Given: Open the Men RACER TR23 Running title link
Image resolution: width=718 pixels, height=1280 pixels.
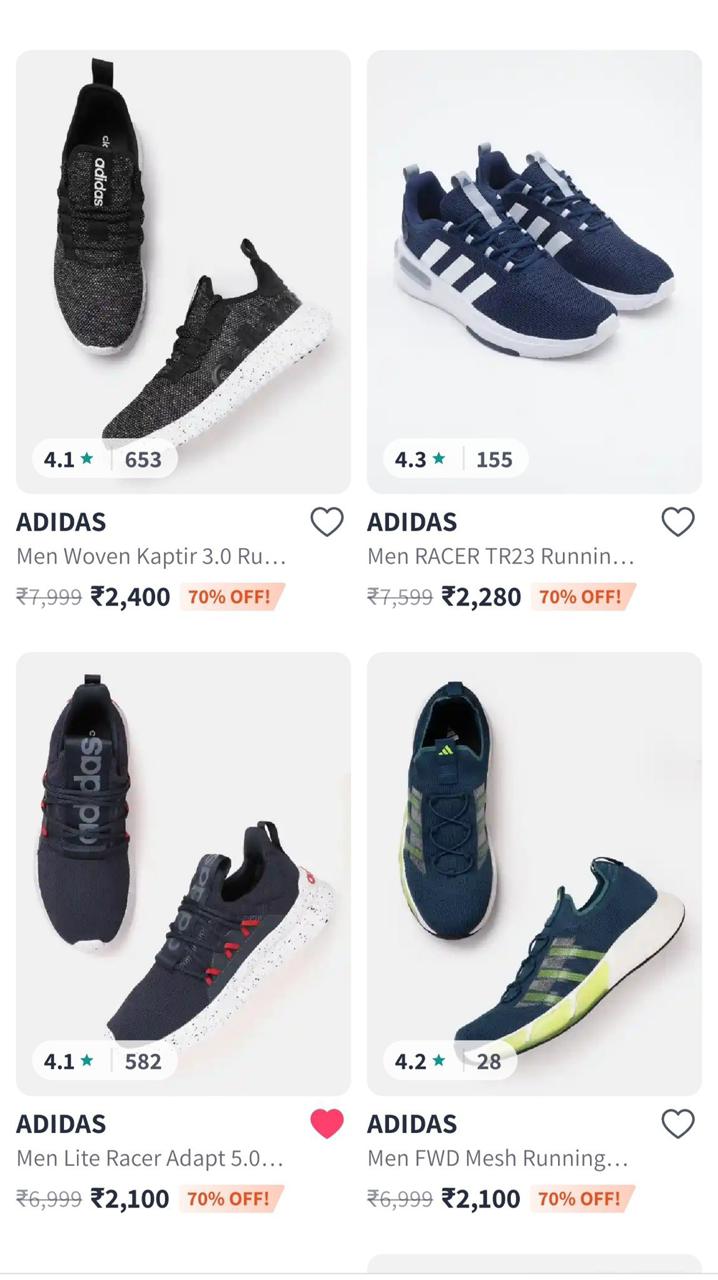Looking at the screenshot, I should [x=501, y=557].
